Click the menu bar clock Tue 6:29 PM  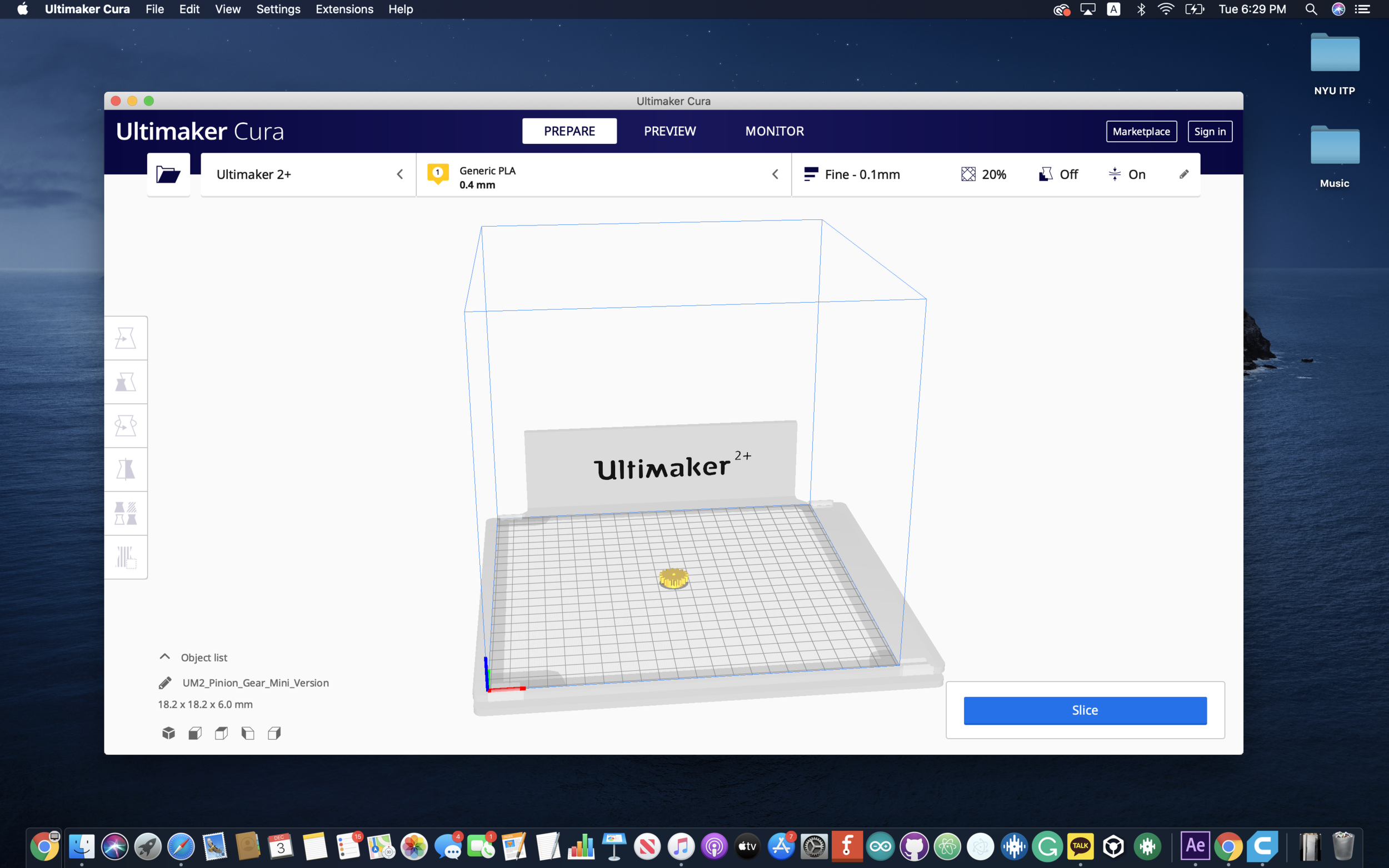[1252, 9]
